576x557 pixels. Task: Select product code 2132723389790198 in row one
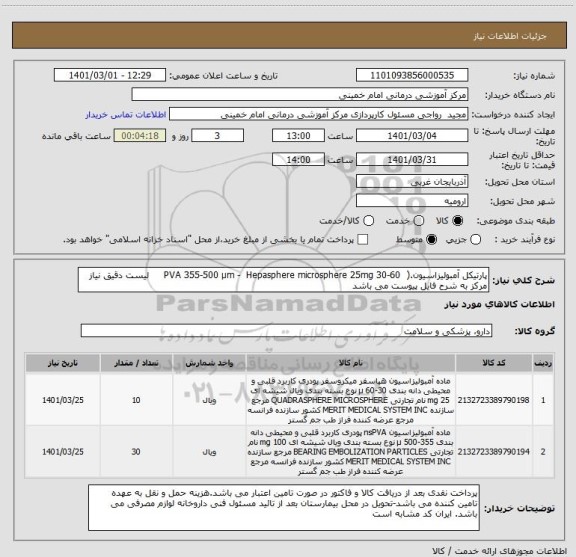tap(494, 400)
